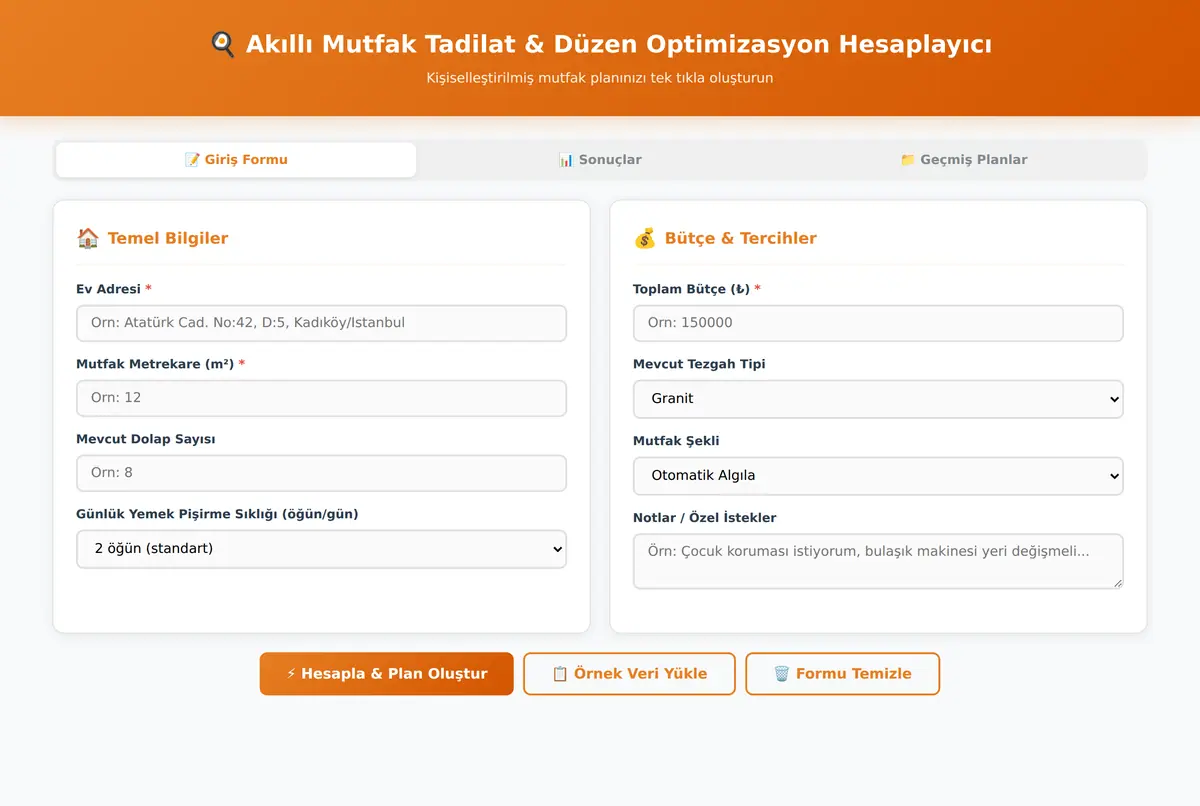Click the money bag icon beside Bütçe & Tercihler
Image resolution: width=1200 pixels, height=806 pixels.
[645, 238]
